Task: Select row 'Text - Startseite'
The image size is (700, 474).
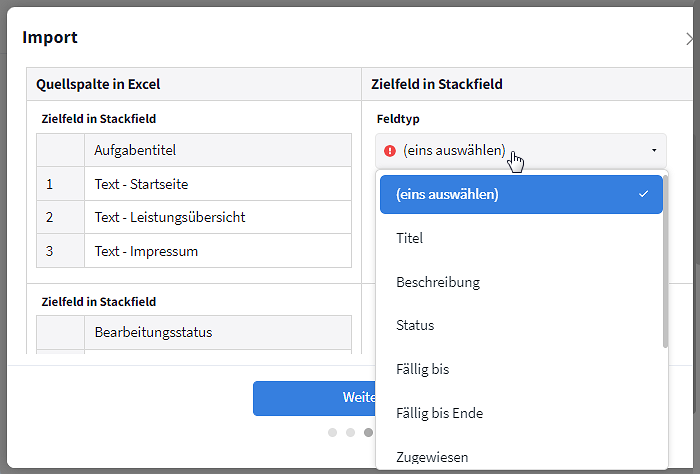Action: click(x=217, y=184)
